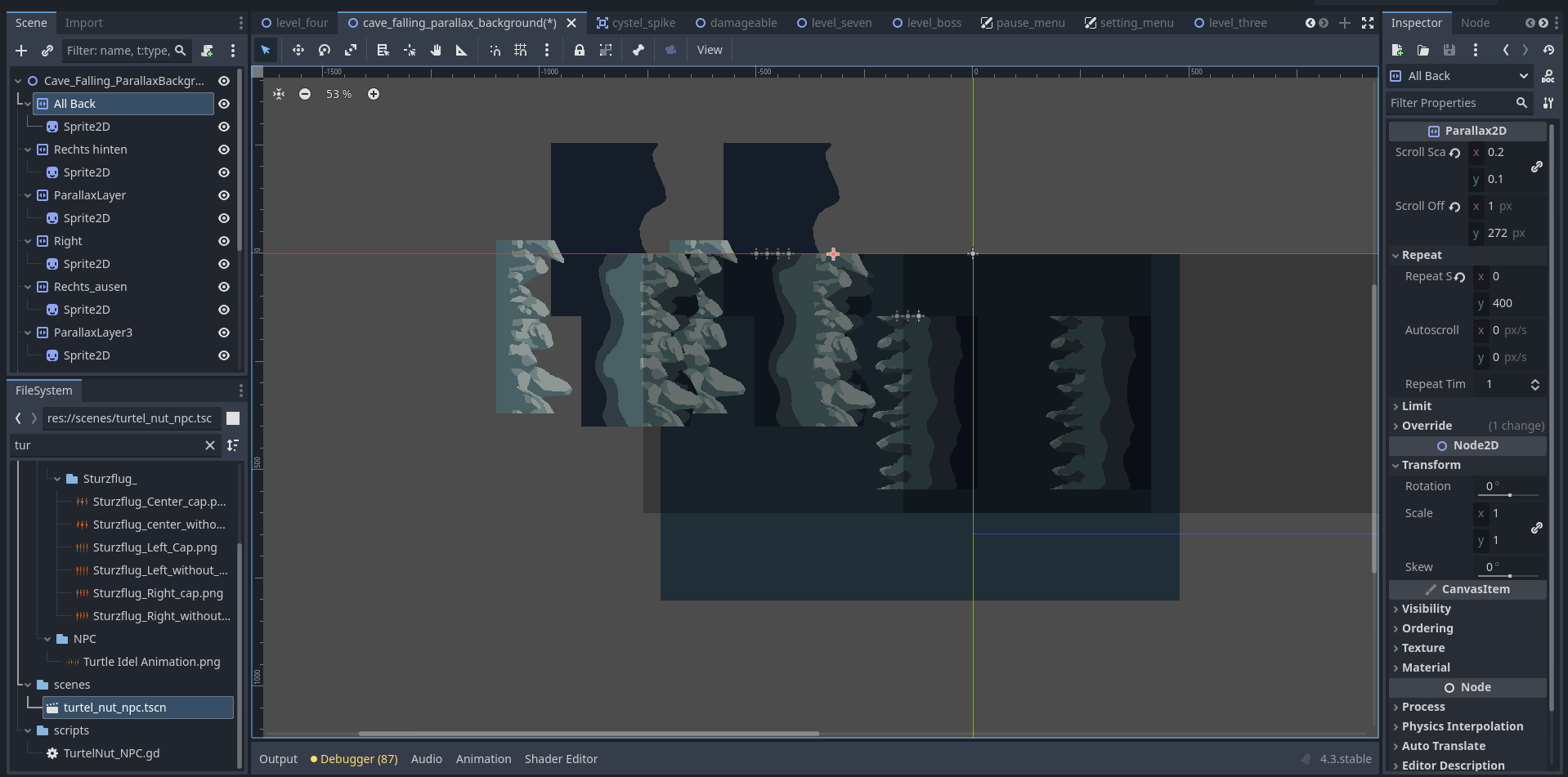This screenshot has height=777, width=1568.
Task: Adjust the Skew slider
Action: [1510, 576]
